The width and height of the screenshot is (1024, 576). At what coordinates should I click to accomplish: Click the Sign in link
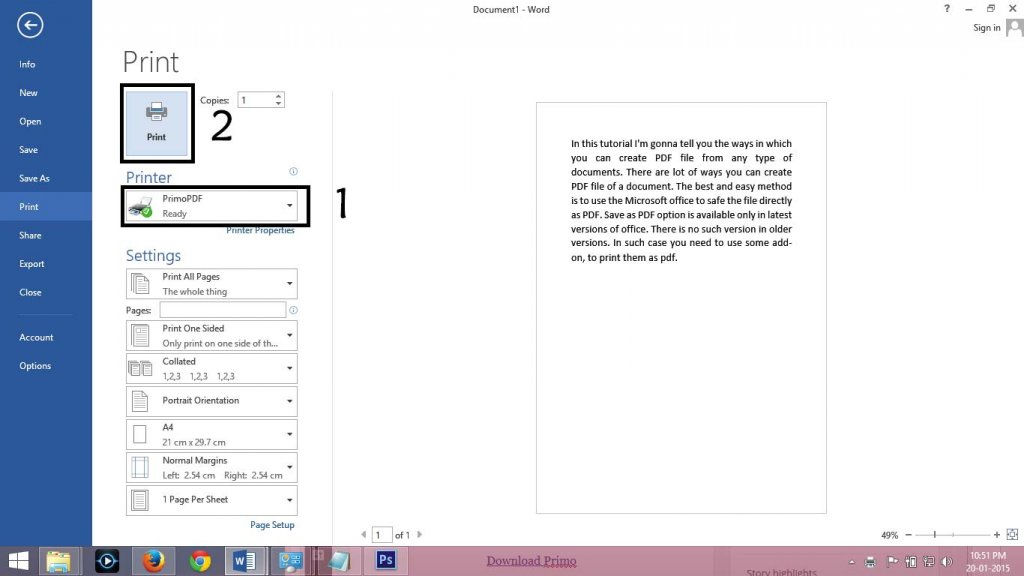click(x=986, y=27)
